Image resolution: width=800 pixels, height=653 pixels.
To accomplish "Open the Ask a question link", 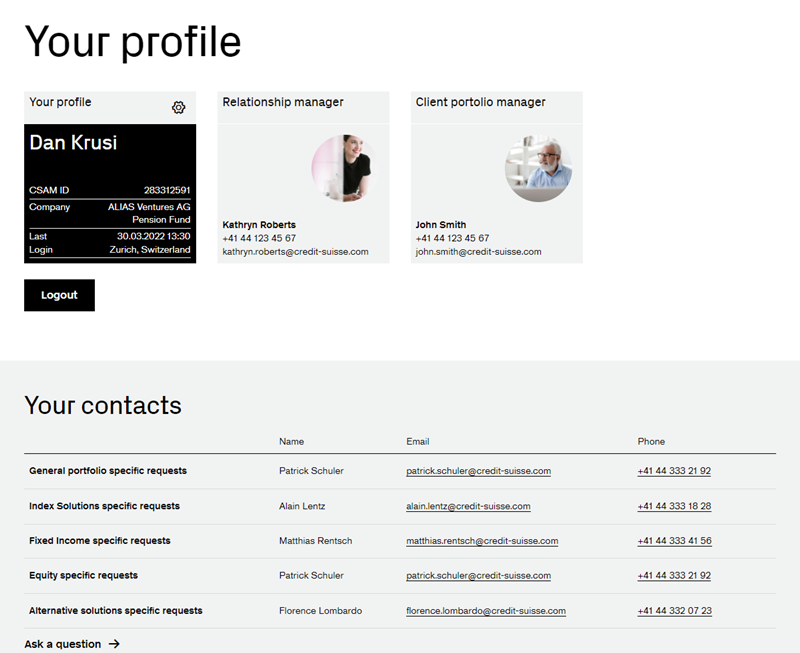I will [63, 644].
